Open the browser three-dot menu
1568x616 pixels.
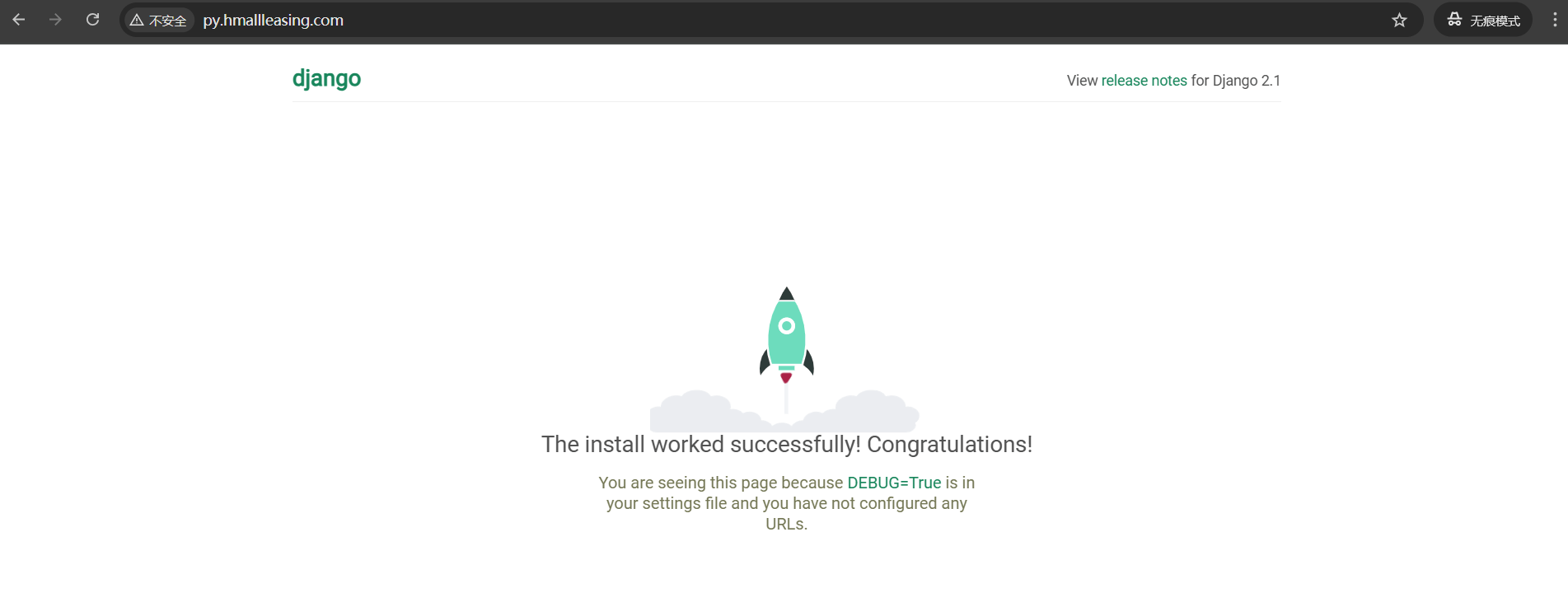tap(1555, 21)
